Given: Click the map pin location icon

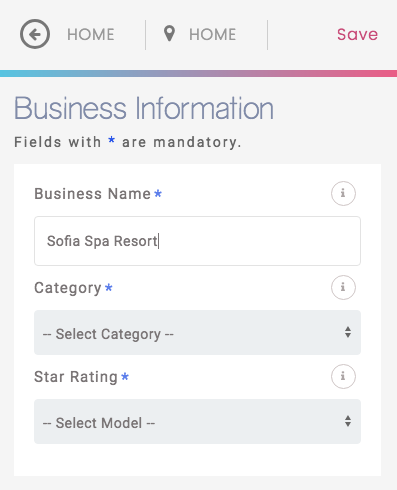Looking at the screenshot, I should (x=169, y=34).
